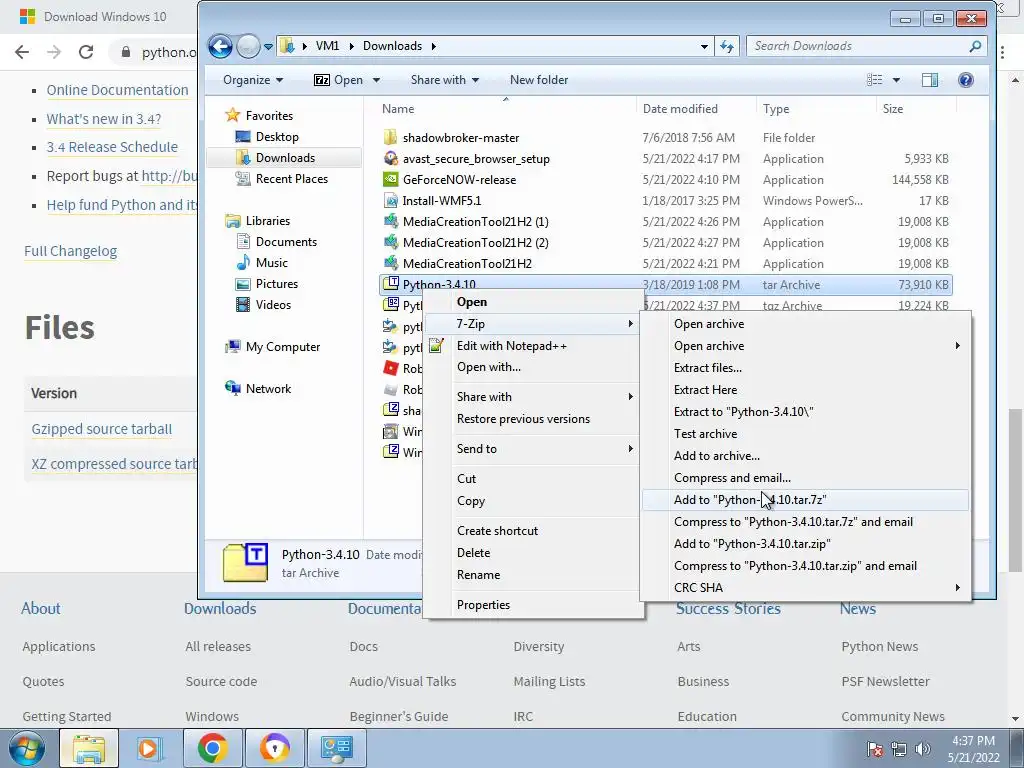Toggle the preview pane icon

tap(929, 80)
